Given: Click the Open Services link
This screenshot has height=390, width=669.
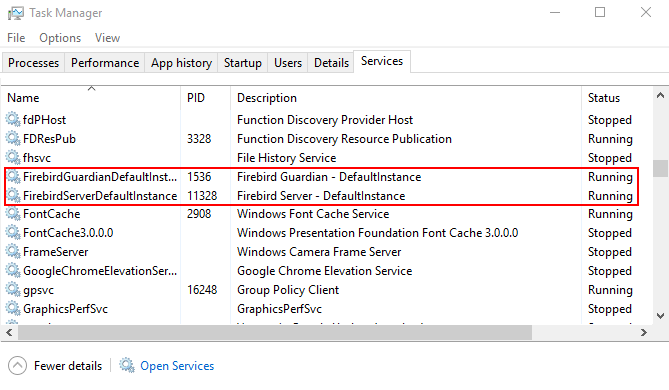Looking at the screenshot, I should pos(177,366).
